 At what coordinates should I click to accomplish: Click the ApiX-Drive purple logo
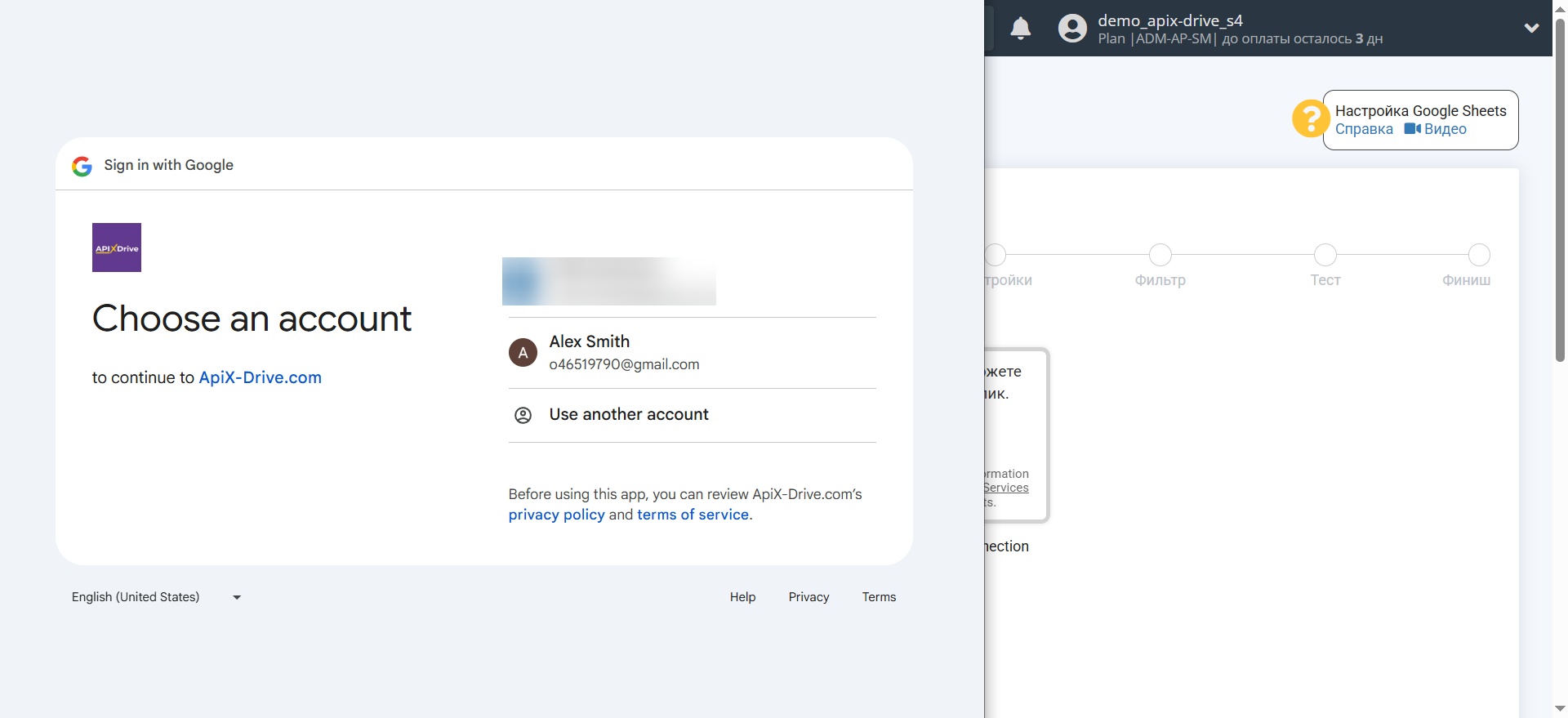click(117, 248)
